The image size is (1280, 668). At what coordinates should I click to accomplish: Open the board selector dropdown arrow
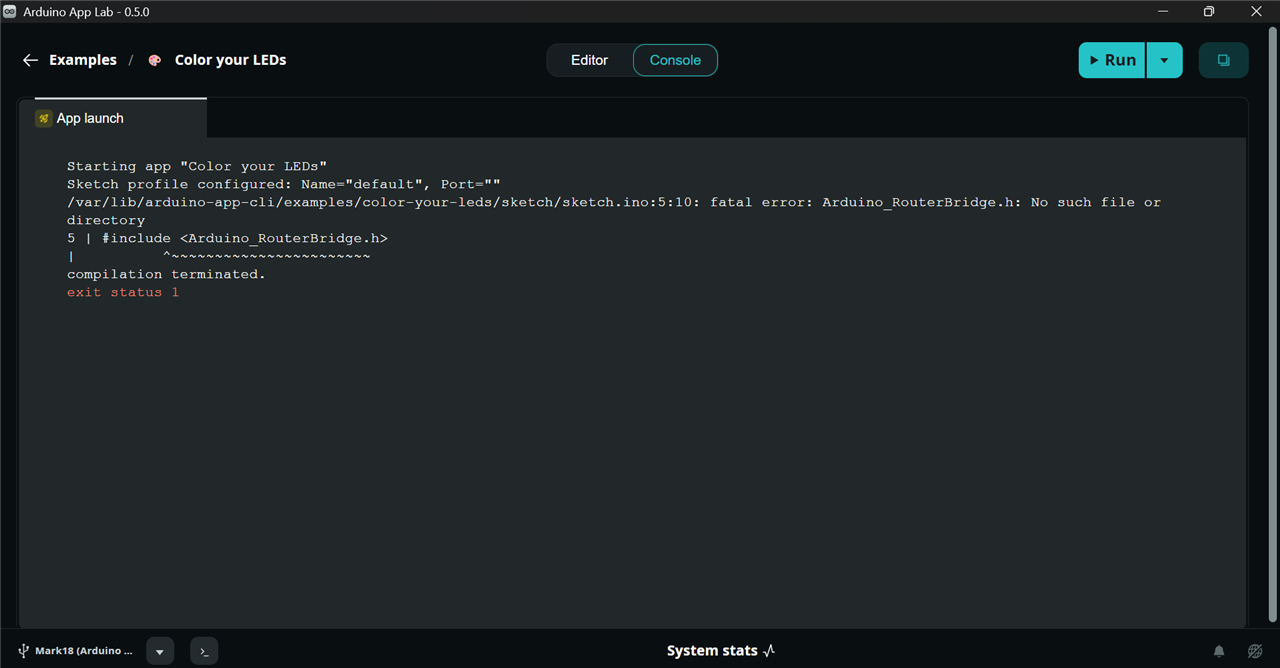pos(160,651)
